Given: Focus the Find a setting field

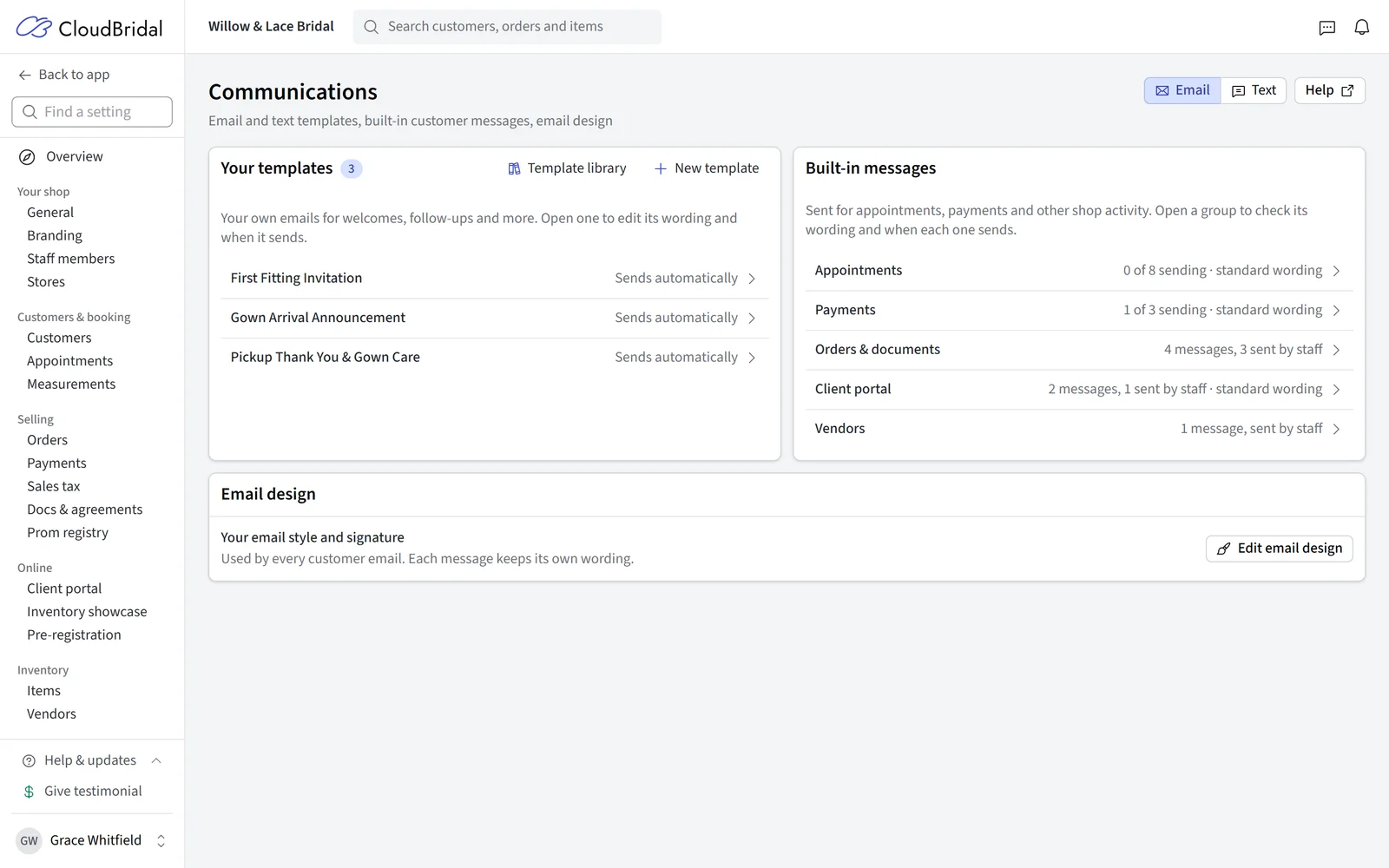Looking at the screenshot, I should click(92, 112).
